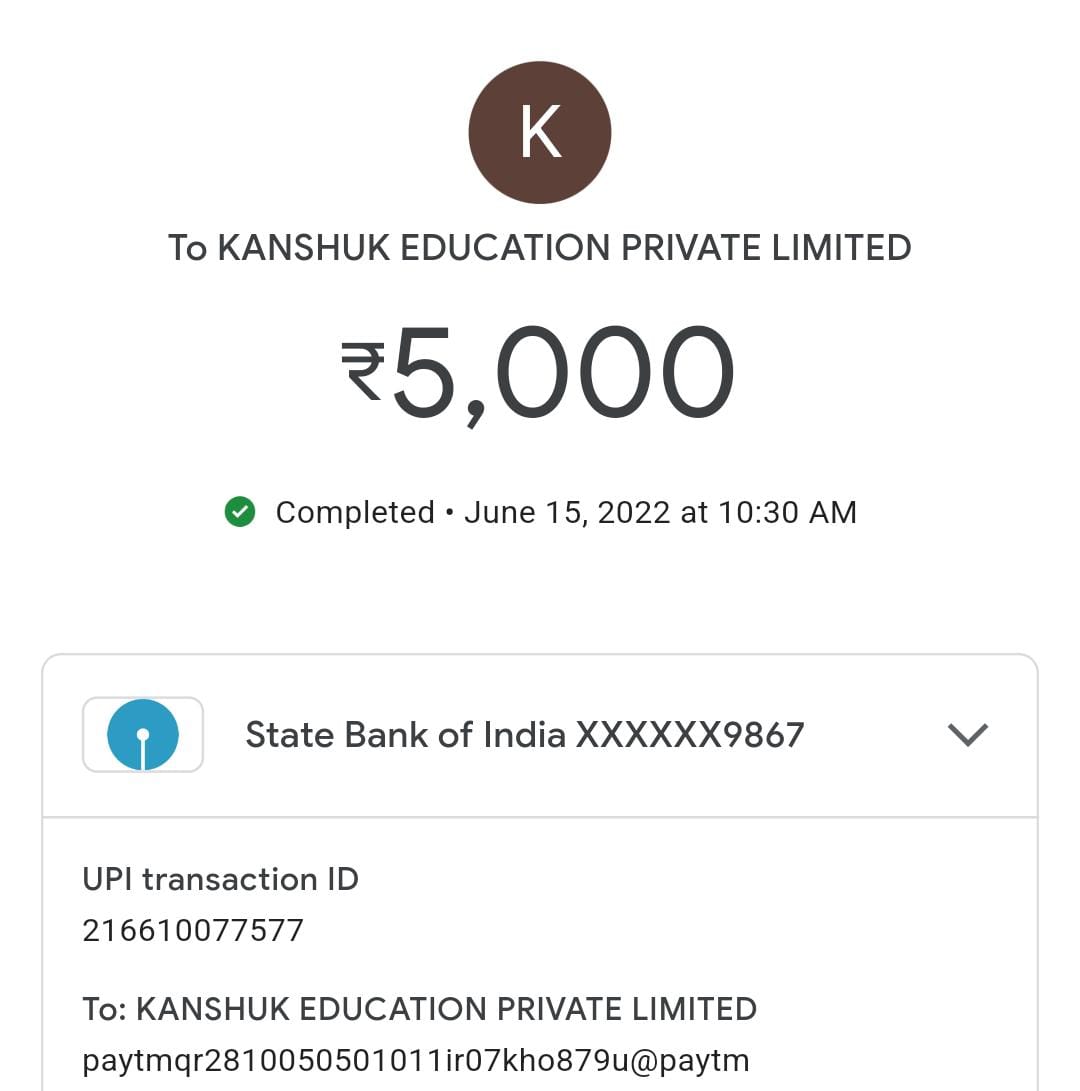Click the UPI transaction ID label
Image resolution: width=1080 pixels, height=1091 pixels.
[x=220, y=879]
